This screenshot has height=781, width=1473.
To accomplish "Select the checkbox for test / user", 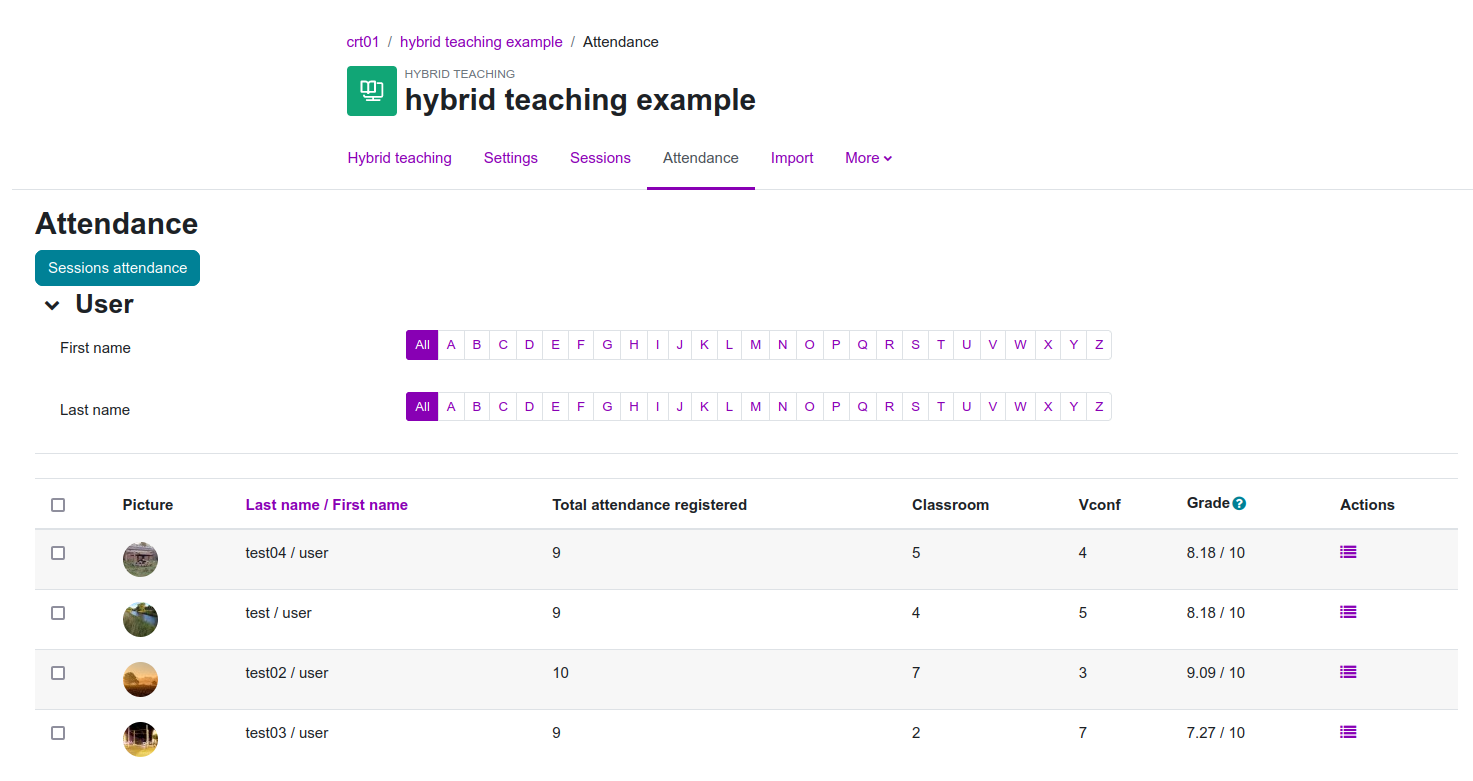I will click(58, 613).
